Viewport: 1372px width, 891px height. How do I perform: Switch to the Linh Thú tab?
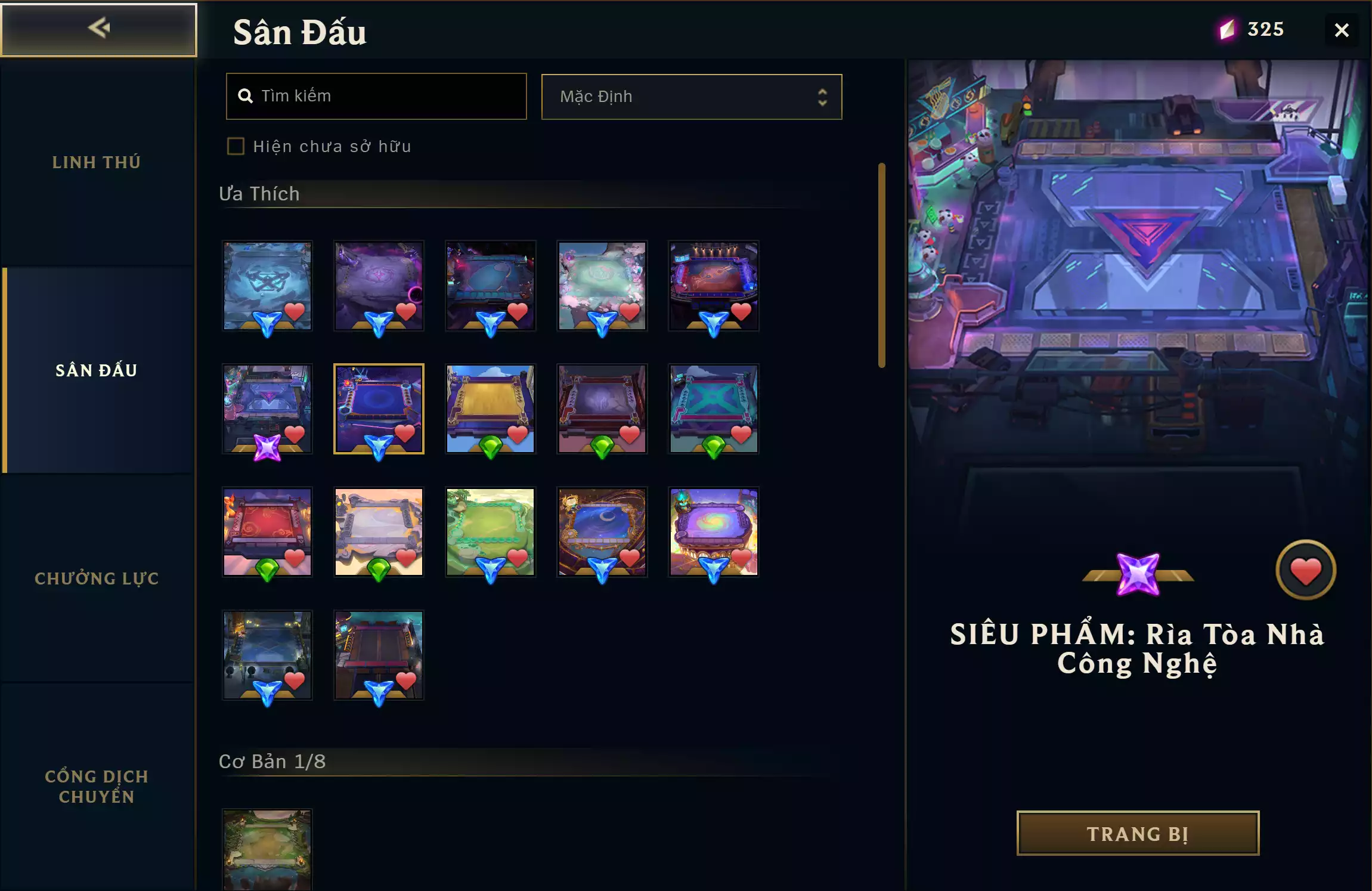coord(97,162)
